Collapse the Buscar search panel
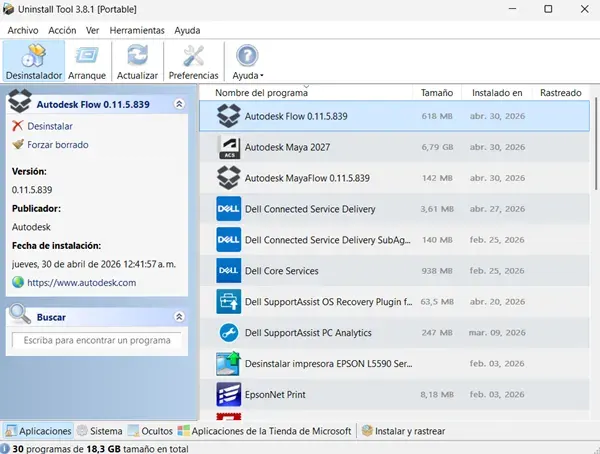This screenshot has height=454, width=600. click(179, 317)
